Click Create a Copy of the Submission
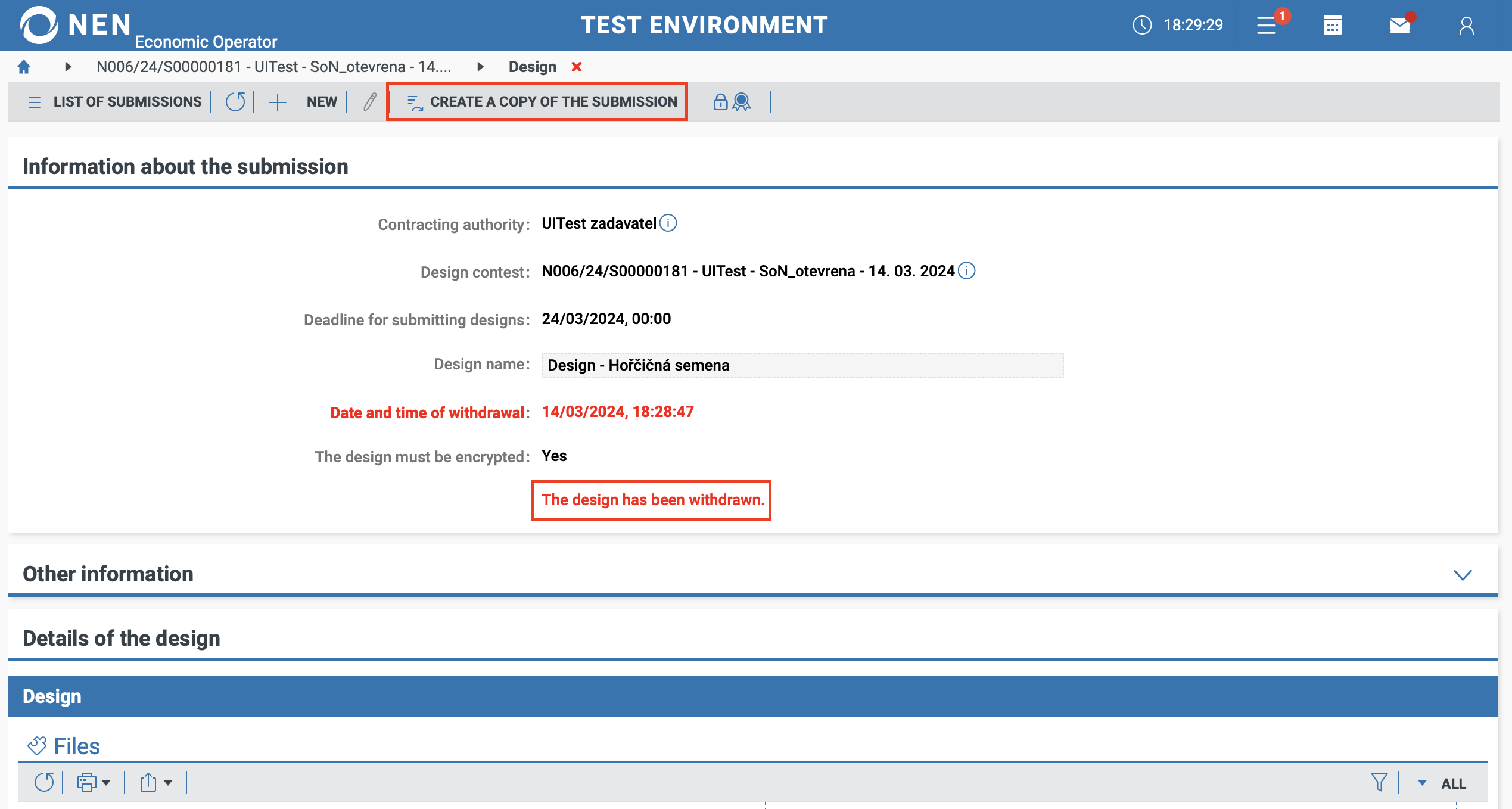The height and width of the screenshot is (809, 1512). (542, 102)
